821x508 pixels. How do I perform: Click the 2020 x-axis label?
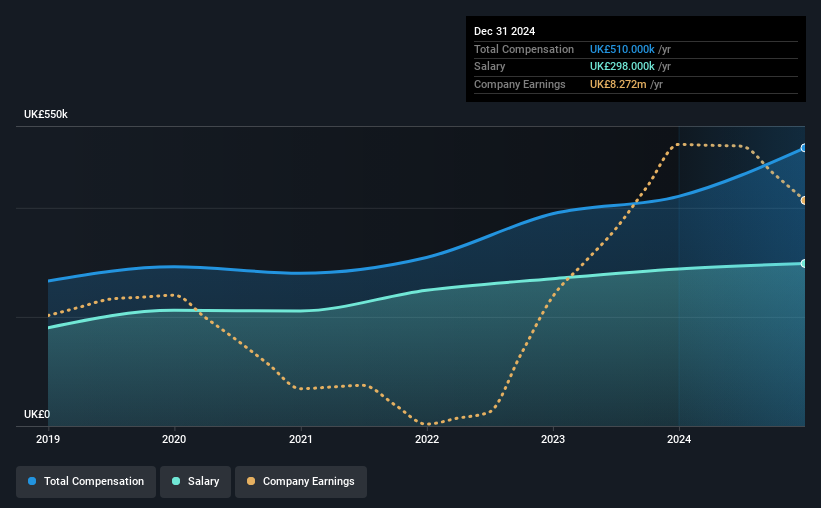[174, 439]
